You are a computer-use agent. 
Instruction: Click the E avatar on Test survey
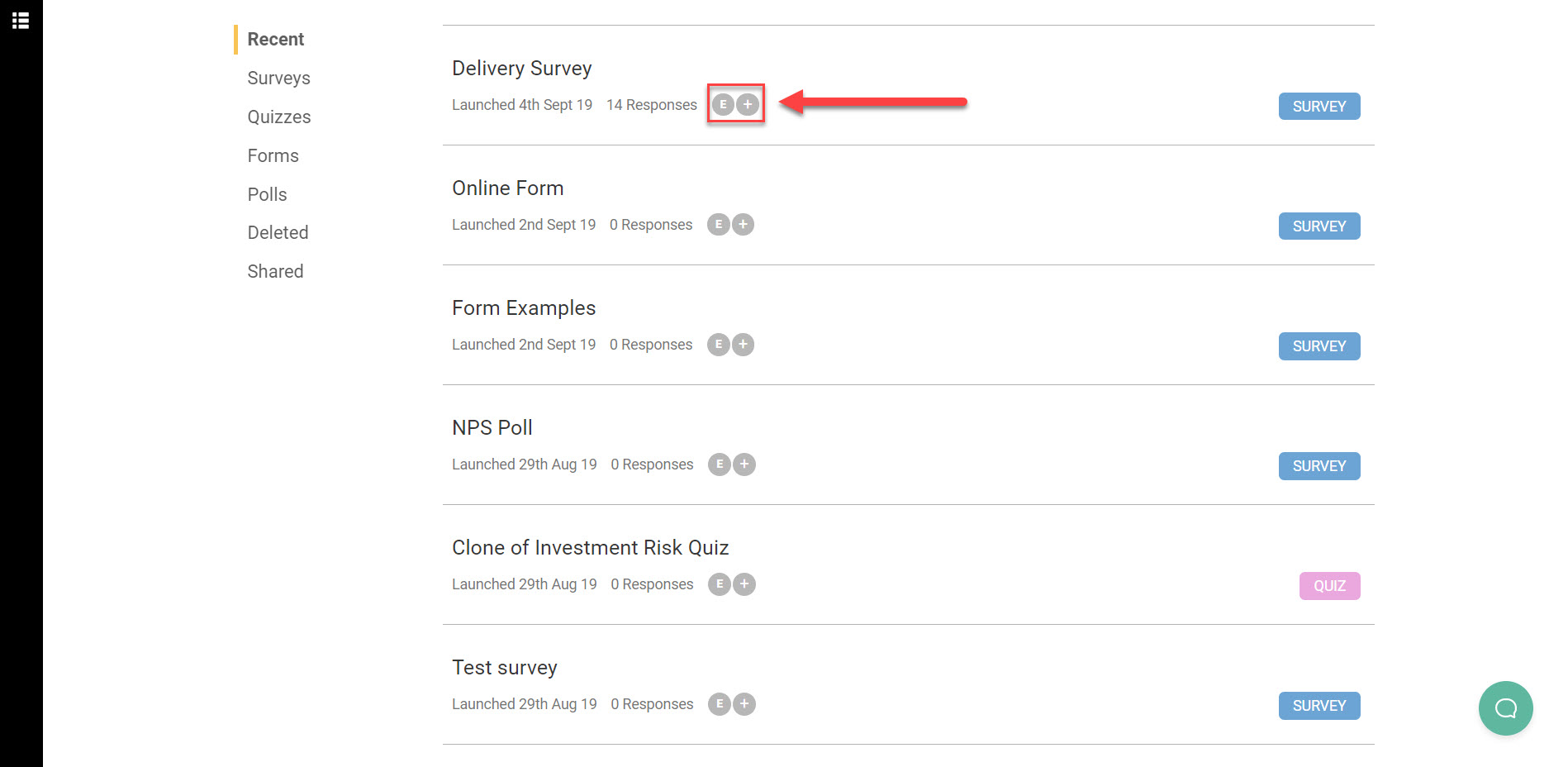(720, 703)
